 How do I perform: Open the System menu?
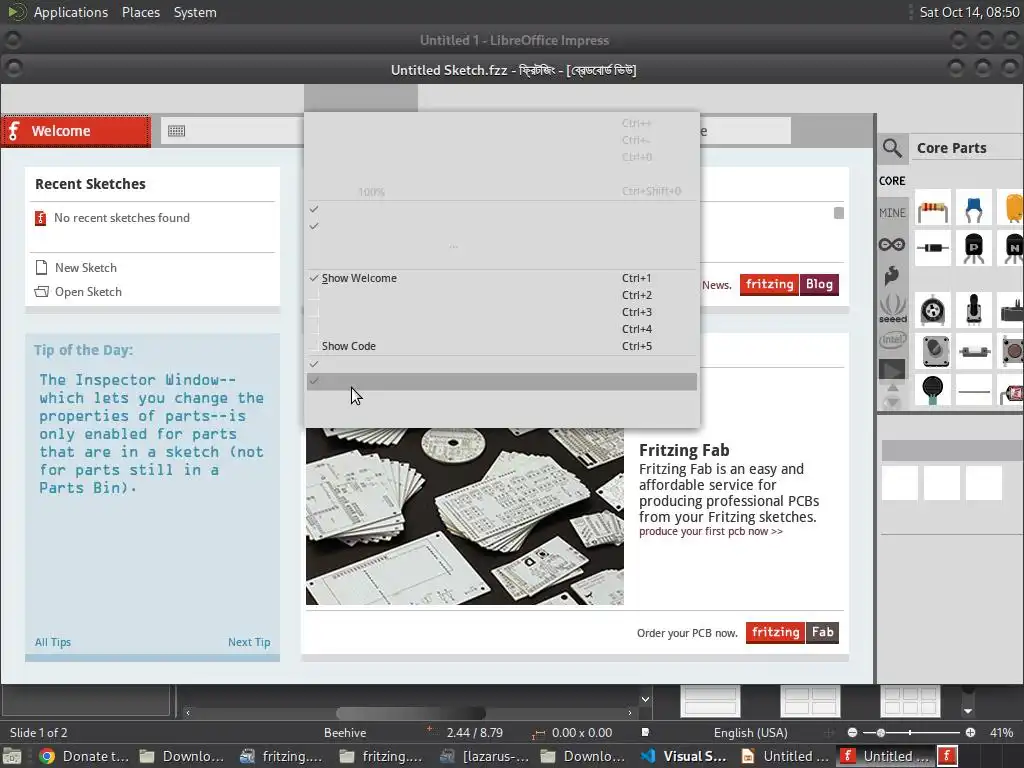(195, 12)
